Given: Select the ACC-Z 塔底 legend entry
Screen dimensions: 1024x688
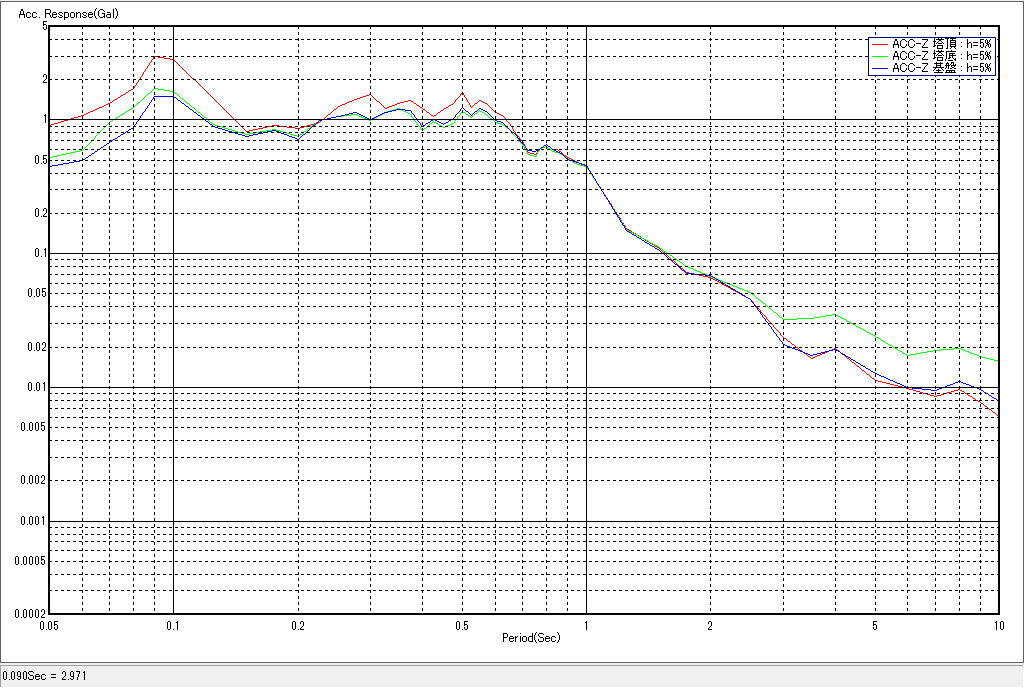Looking at the screenshot, I should 941,56.
